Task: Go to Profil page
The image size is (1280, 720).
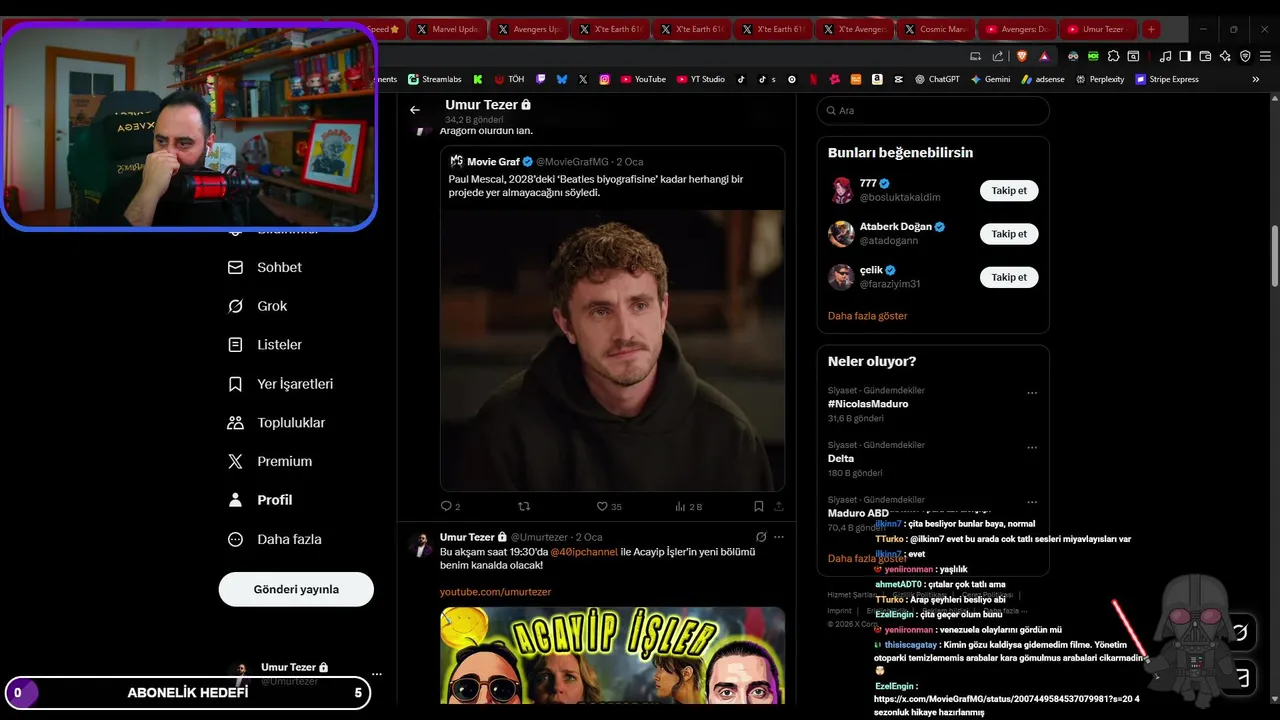Action: point(260,500)
